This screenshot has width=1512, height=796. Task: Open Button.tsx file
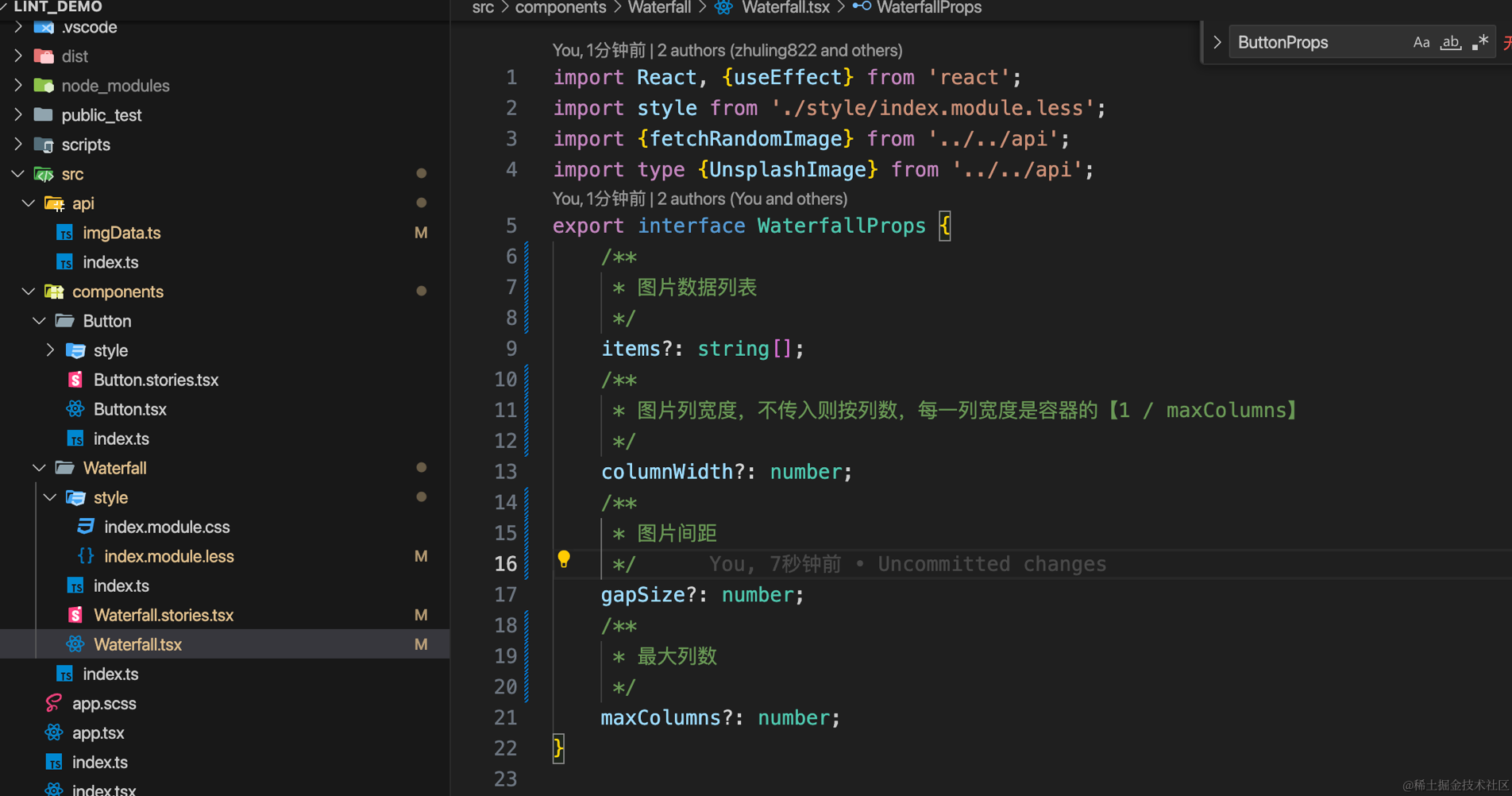[x=130, y=409]
